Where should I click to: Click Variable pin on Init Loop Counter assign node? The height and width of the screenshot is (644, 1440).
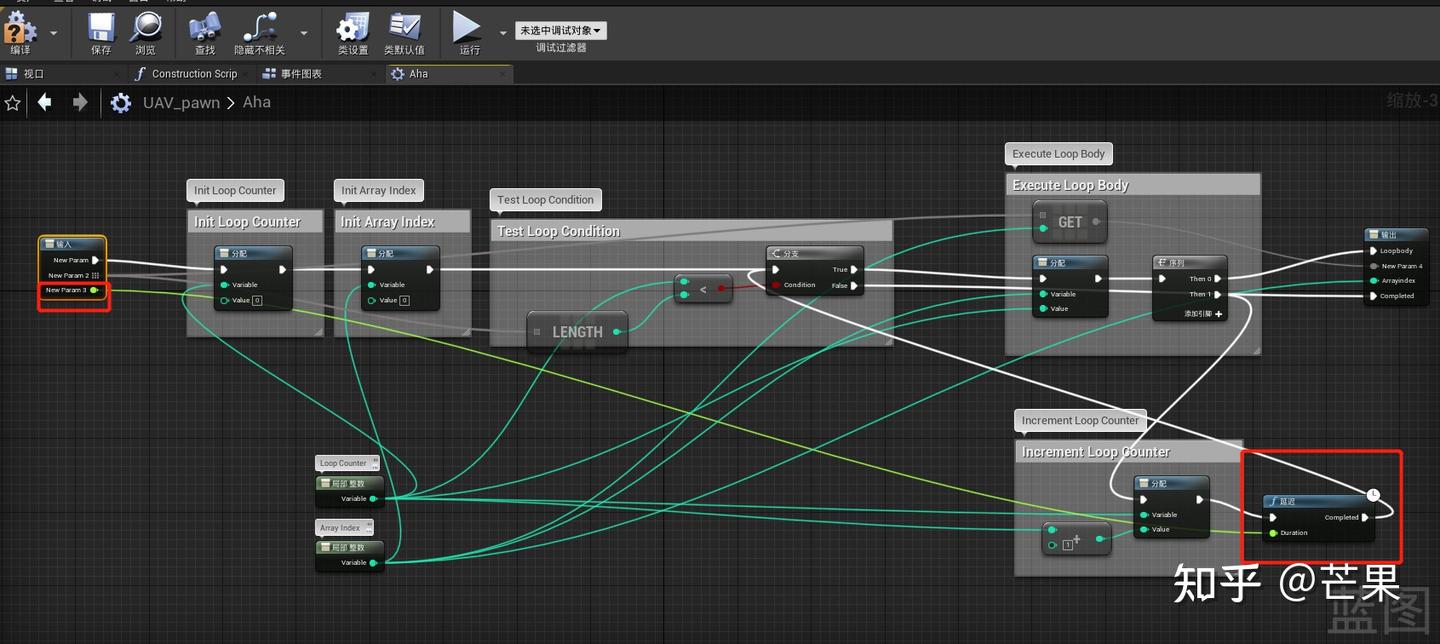coord(224,285)
